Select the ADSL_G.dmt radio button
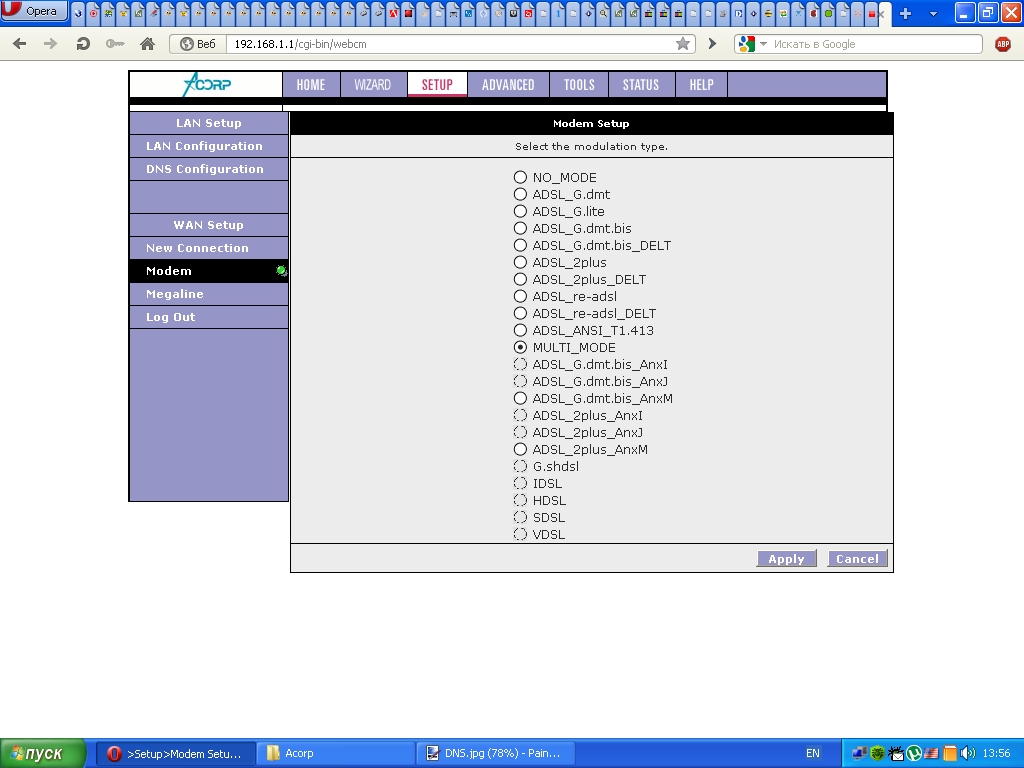This screenshot has width=1024, height=768. [x=520, y=195]
